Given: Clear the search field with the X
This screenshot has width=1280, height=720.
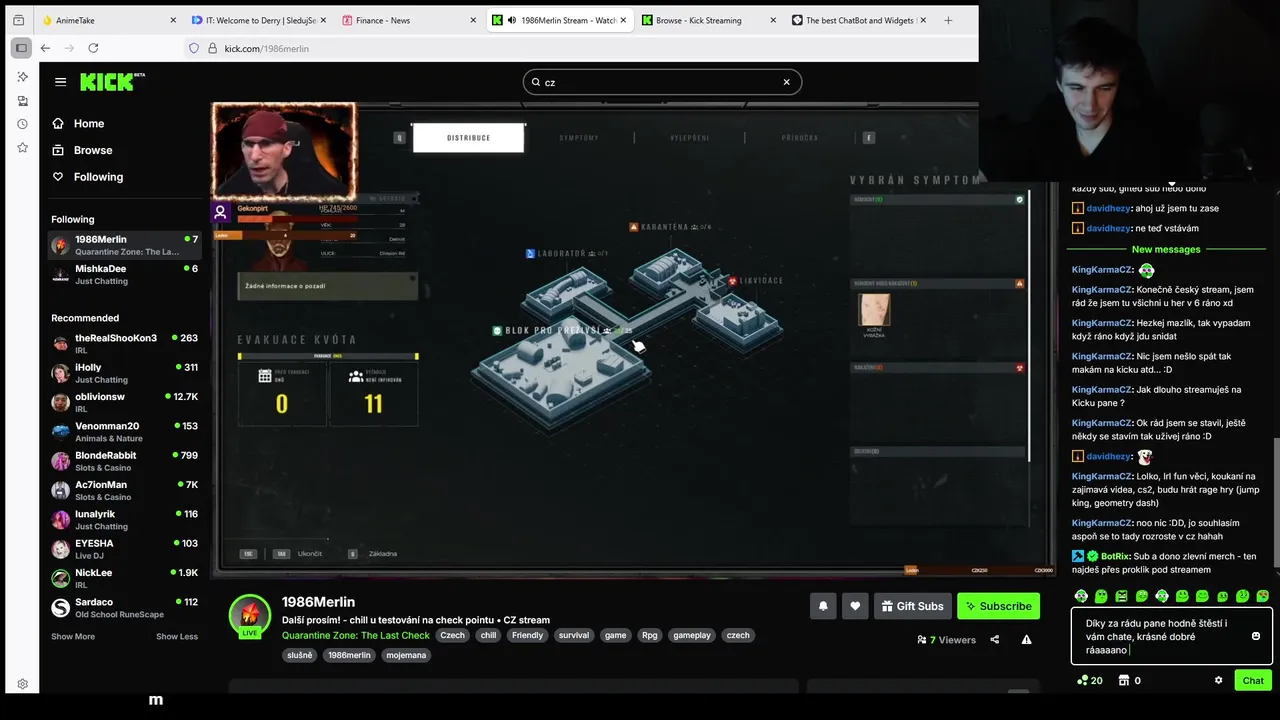Looking at the screenshot, I should pyautogui.click(x=786, y=82).
